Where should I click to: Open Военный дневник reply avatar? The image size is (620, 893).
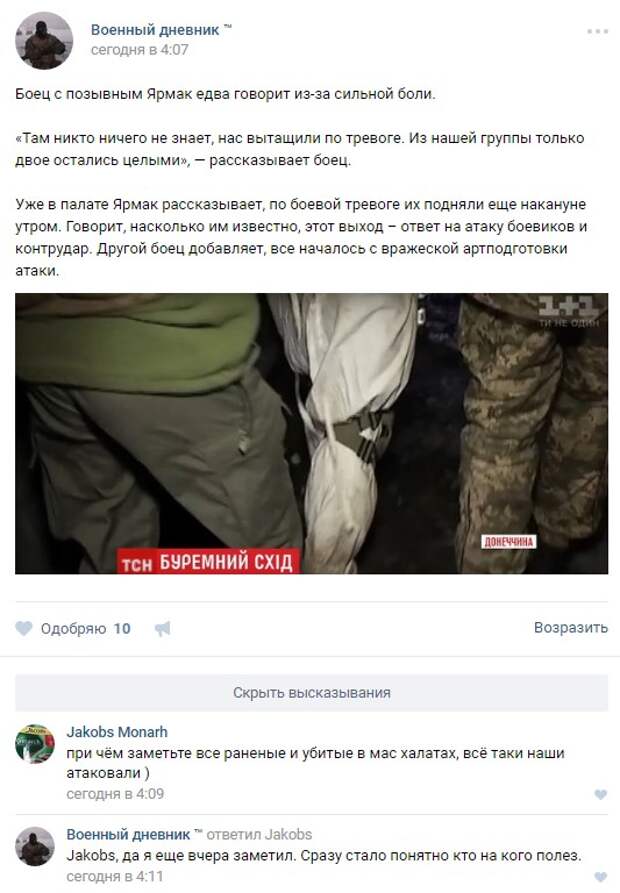pyautogui.click(x=35, y=846)
